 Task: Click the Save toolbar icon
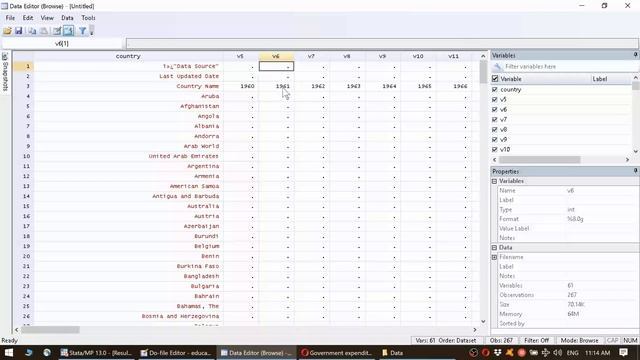coord(19,31)
